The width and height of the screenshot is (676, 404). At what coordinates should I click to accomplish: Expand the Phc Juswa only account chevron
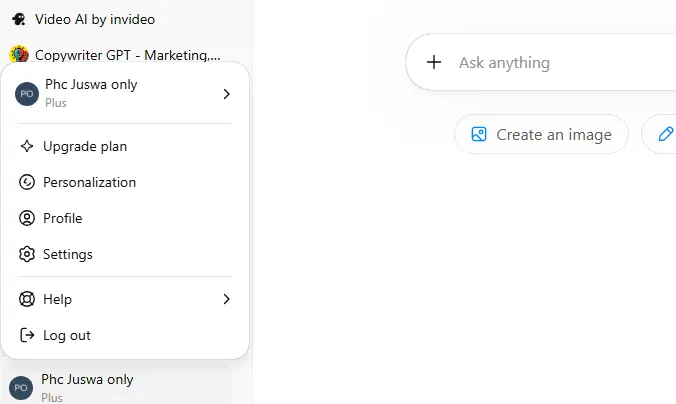[x=226, y=94]
